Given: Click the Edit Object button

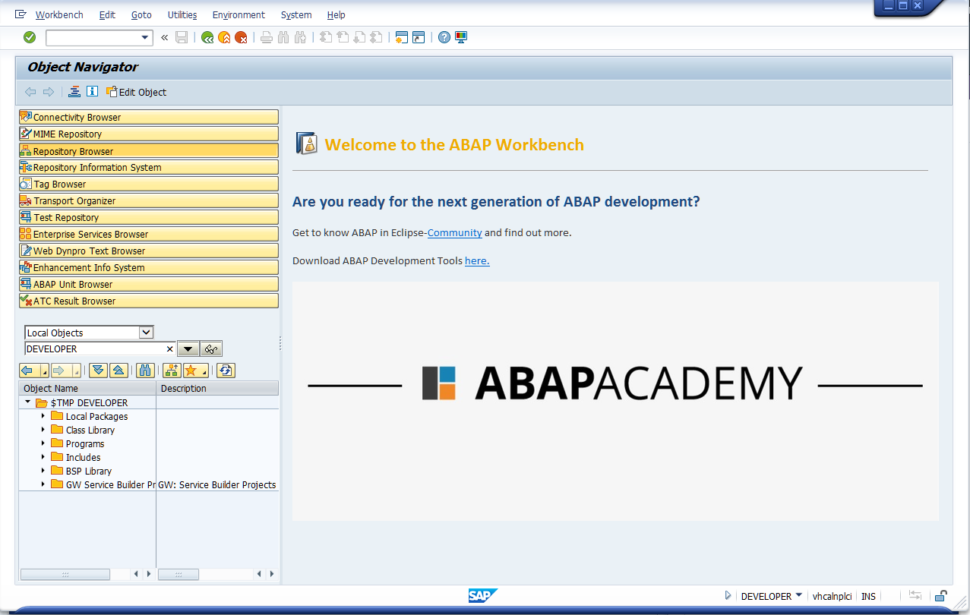Looking at the screenshot, I should [x=136, y=92].
